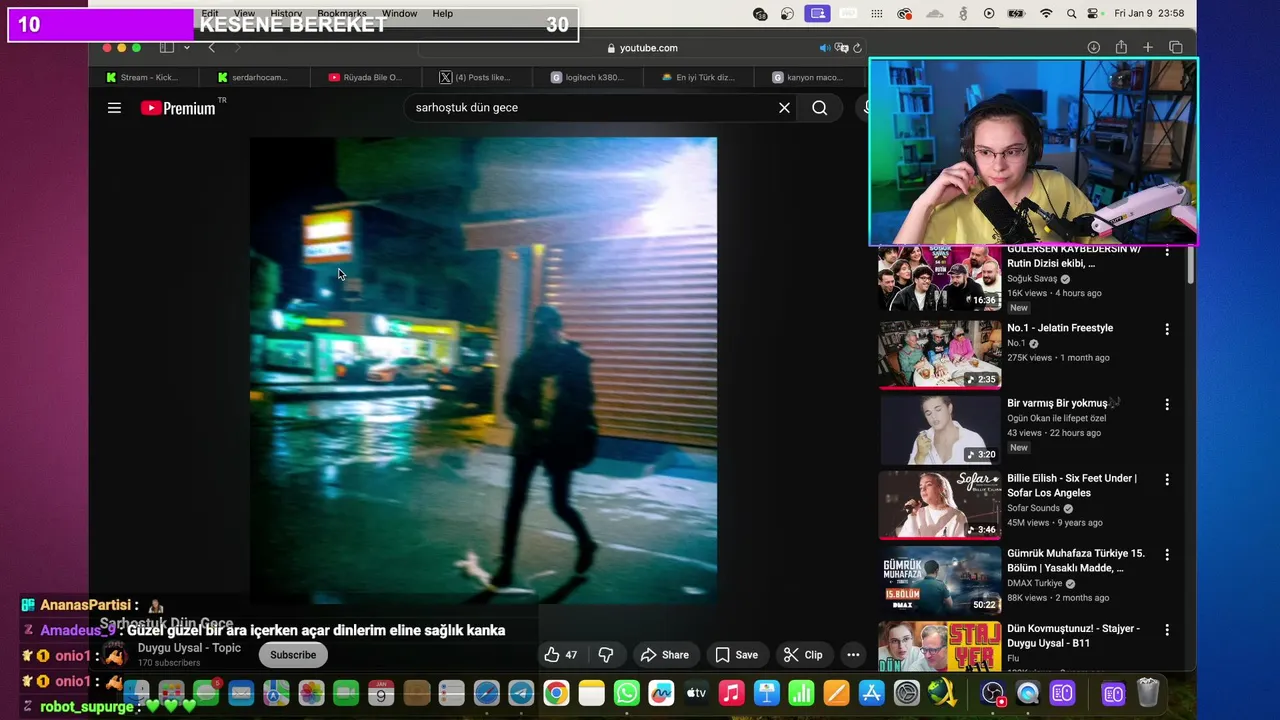Open Music app in the Dock
The width and height of the screenshot is (1280, 720).
(x=731, y=693)
